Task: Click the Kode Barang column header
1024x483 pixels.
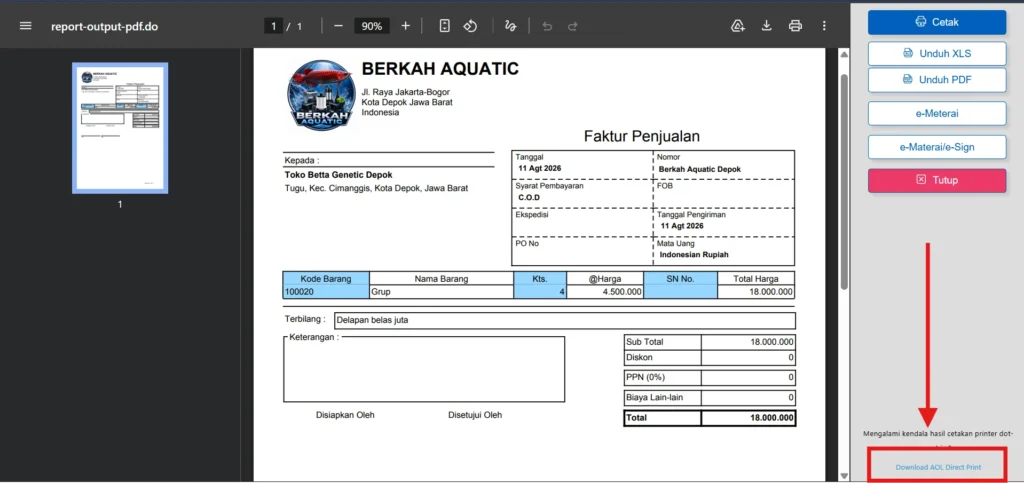Action: tap(326, 279)
